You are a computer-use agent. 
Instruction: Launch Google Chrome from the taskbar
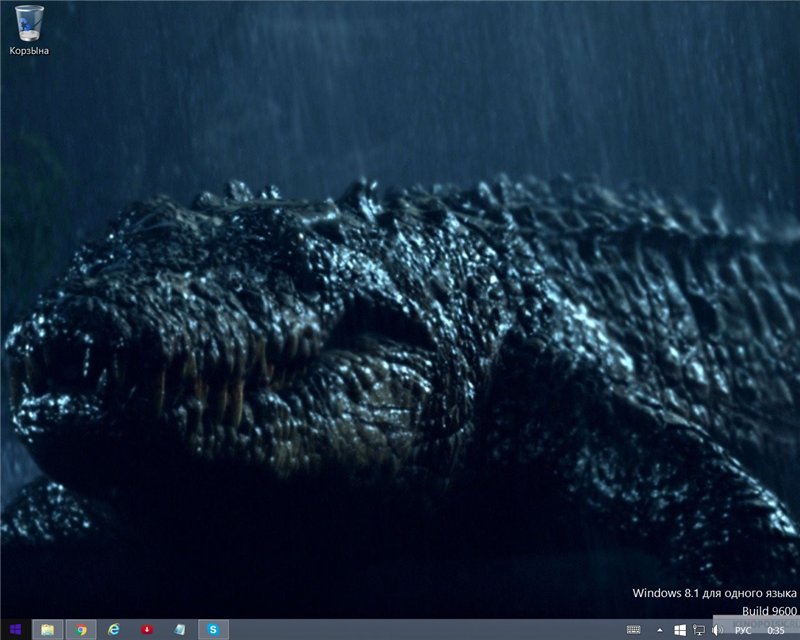point(80,630)
